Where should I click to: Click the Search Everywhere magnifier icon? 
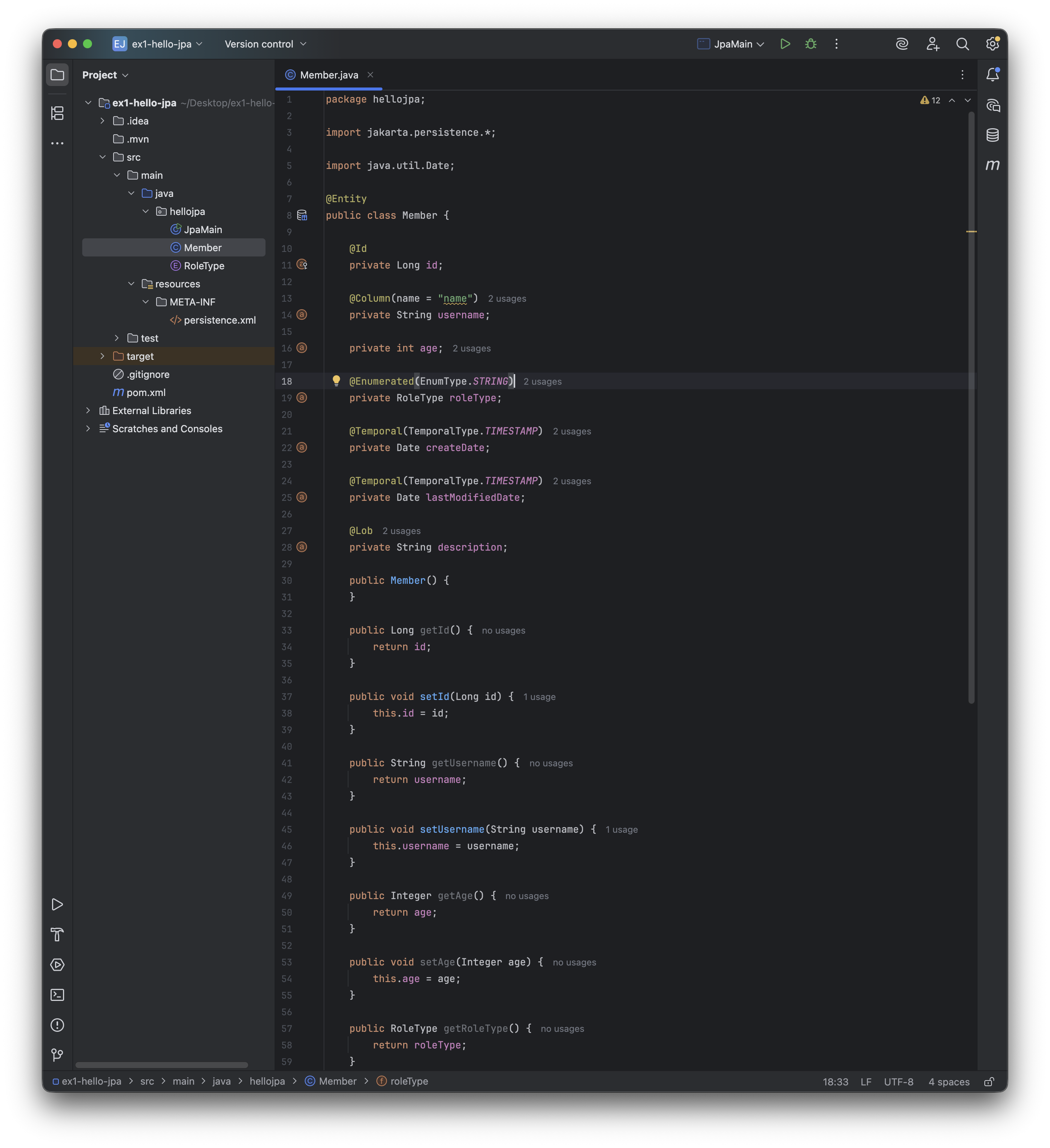[962, 44]
